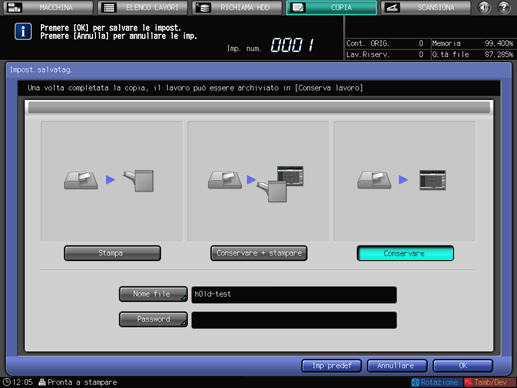Screen dimensions: 517x388
Task: Open the RICHIAMA HDD tab
Action: click(x=237, y=7)
